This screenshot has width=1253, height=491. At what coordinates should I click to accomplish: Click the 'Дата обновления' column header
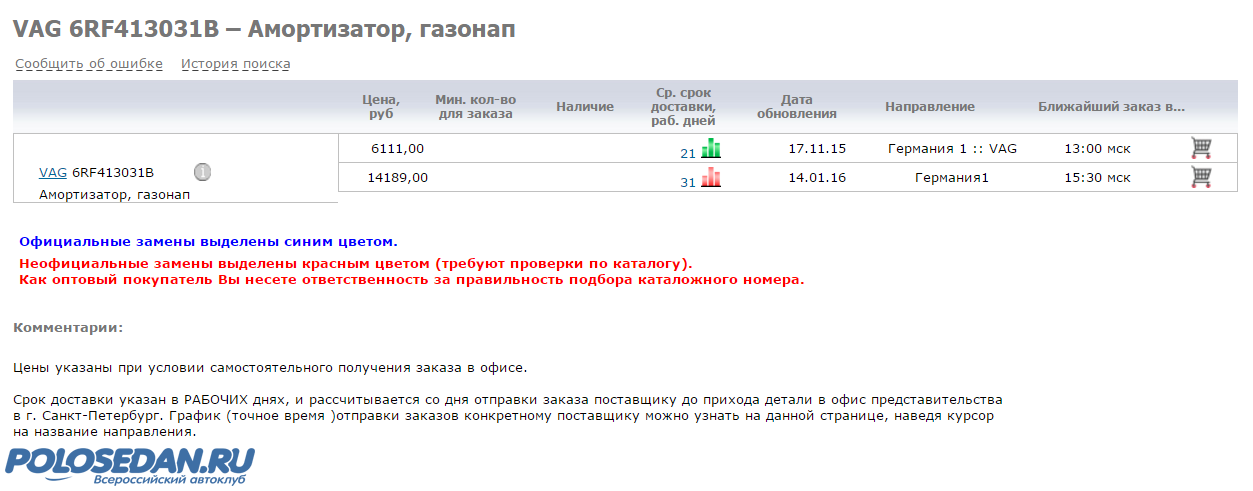797,106
